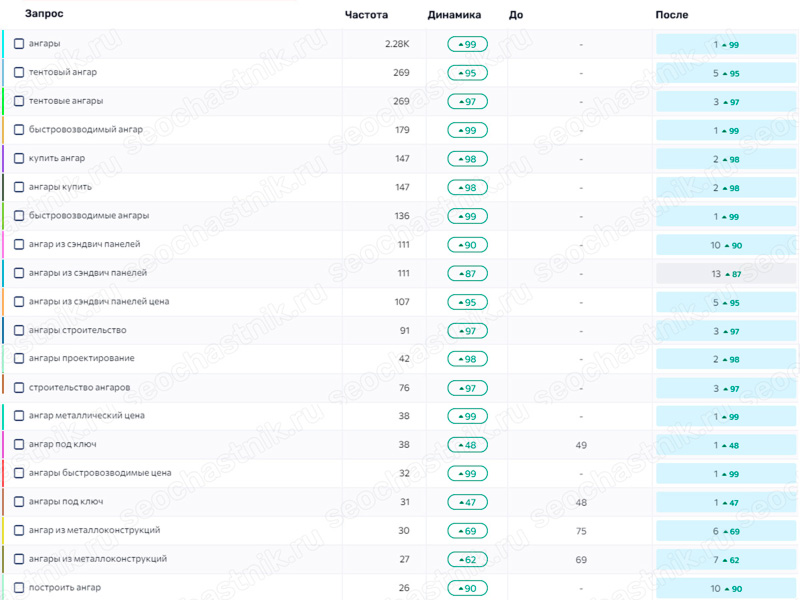Viewport: 800px width, 600px height.
Task: Check the box for ангары query
Action: click(19, 44)
